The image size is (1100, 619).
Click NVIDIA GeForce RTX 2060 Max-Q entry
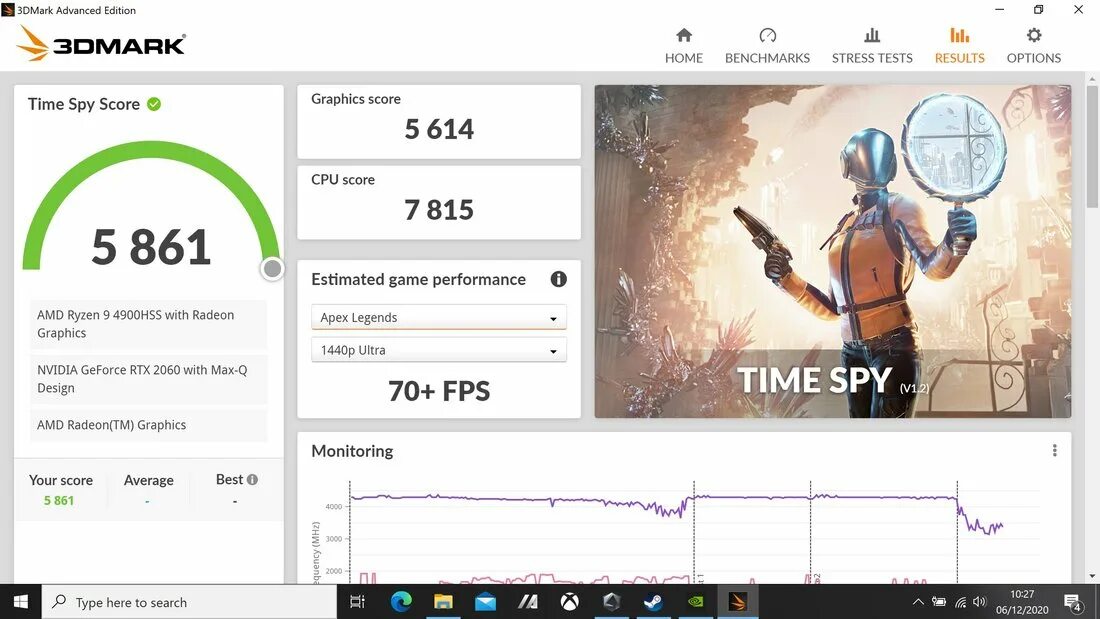148,379
